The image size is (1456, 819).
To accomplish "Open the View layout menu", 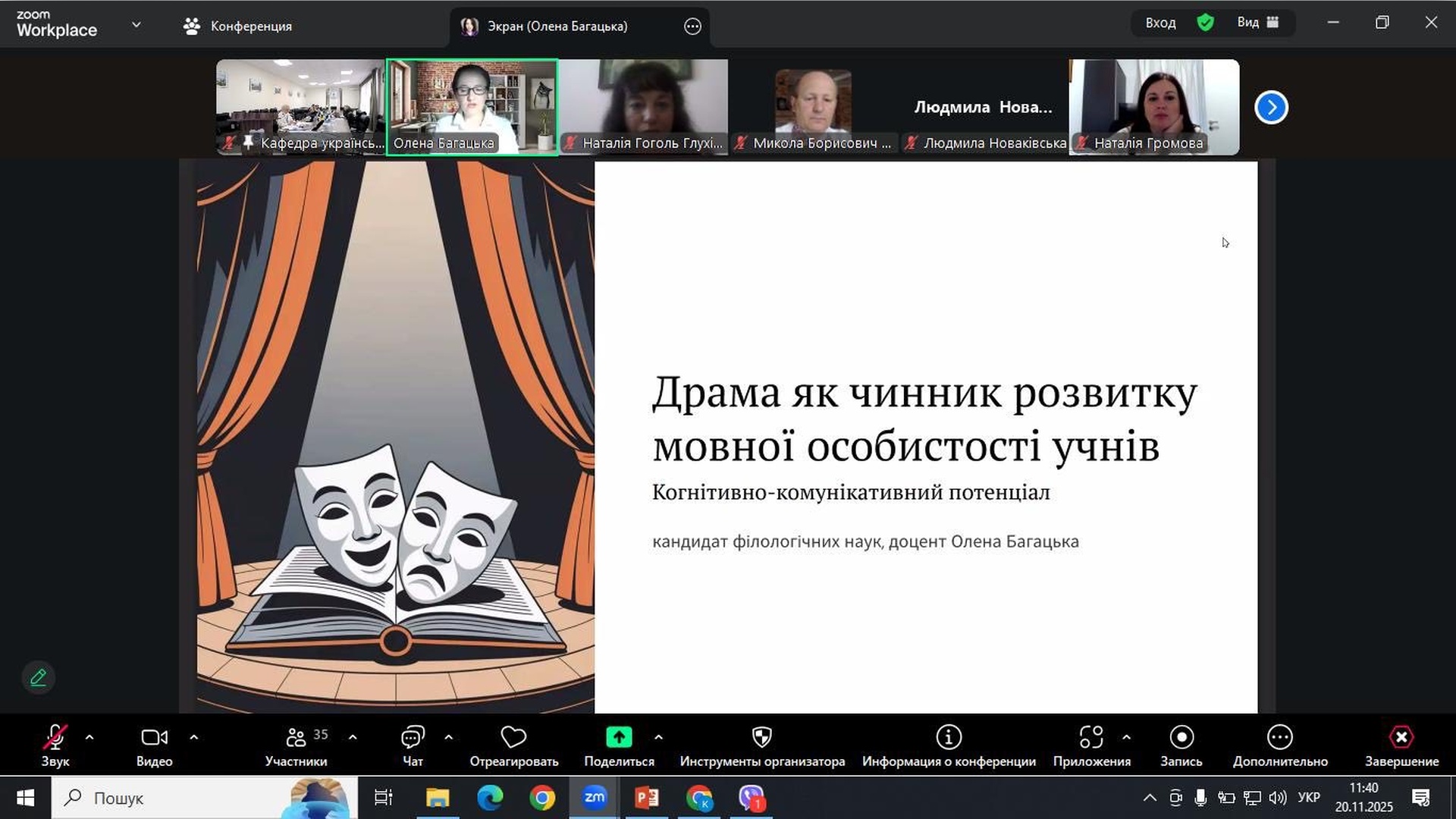I will (x=1257, y=23).
